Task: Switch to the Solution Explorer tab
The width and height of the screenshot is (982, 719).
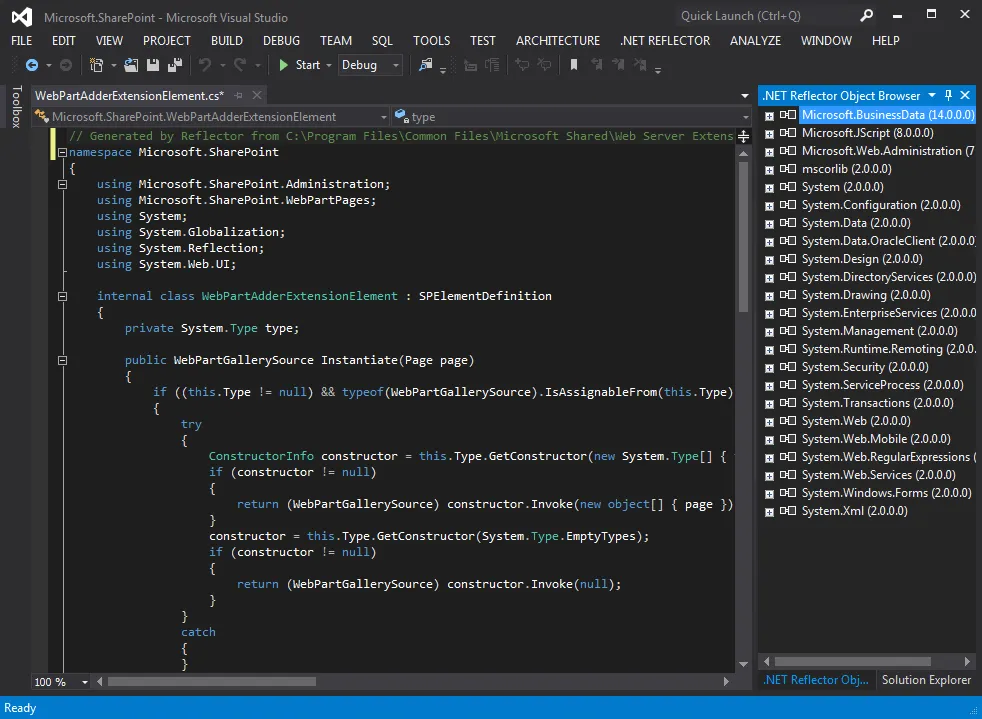Action: pos(926,680)
